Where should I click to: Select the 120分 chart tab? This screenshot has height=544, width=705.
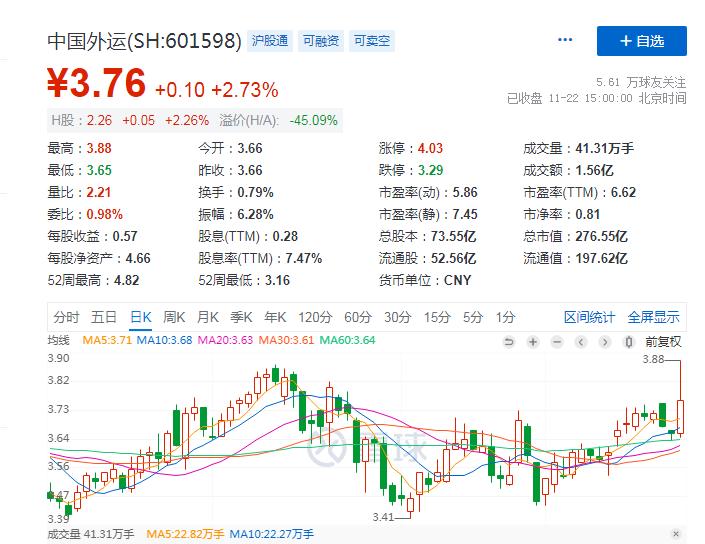click(315, 317)
